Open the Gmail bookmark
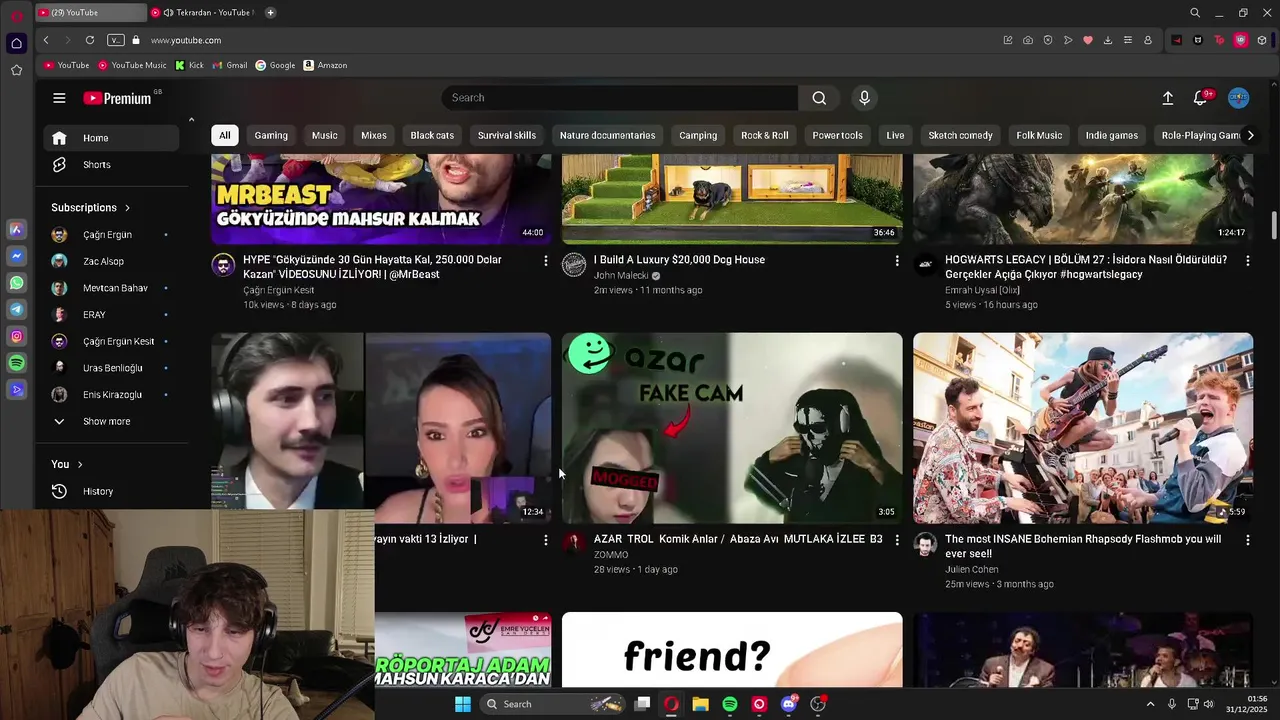 point(229,65)
